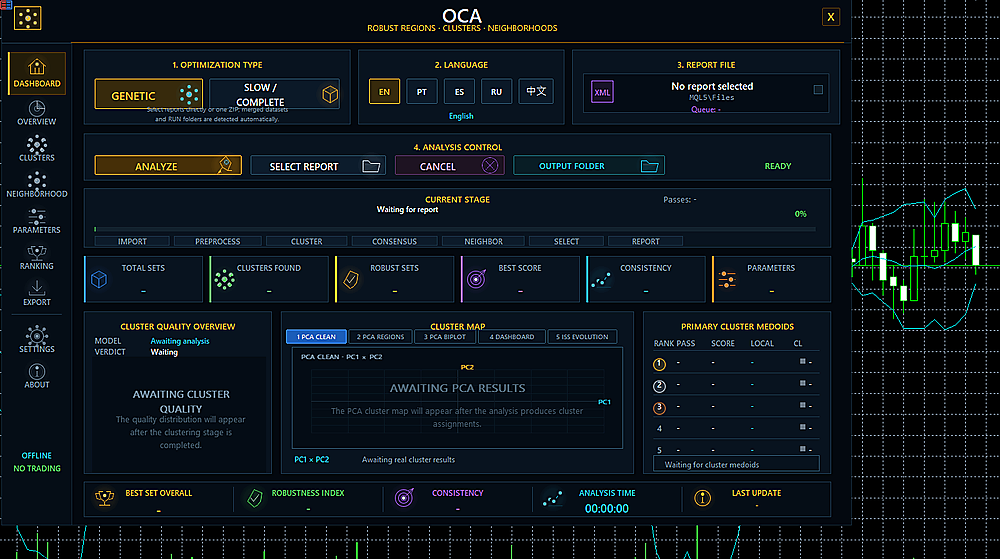Open the Dashboard sidebar section
The image size is (1000, 559).
coord(37,73)
